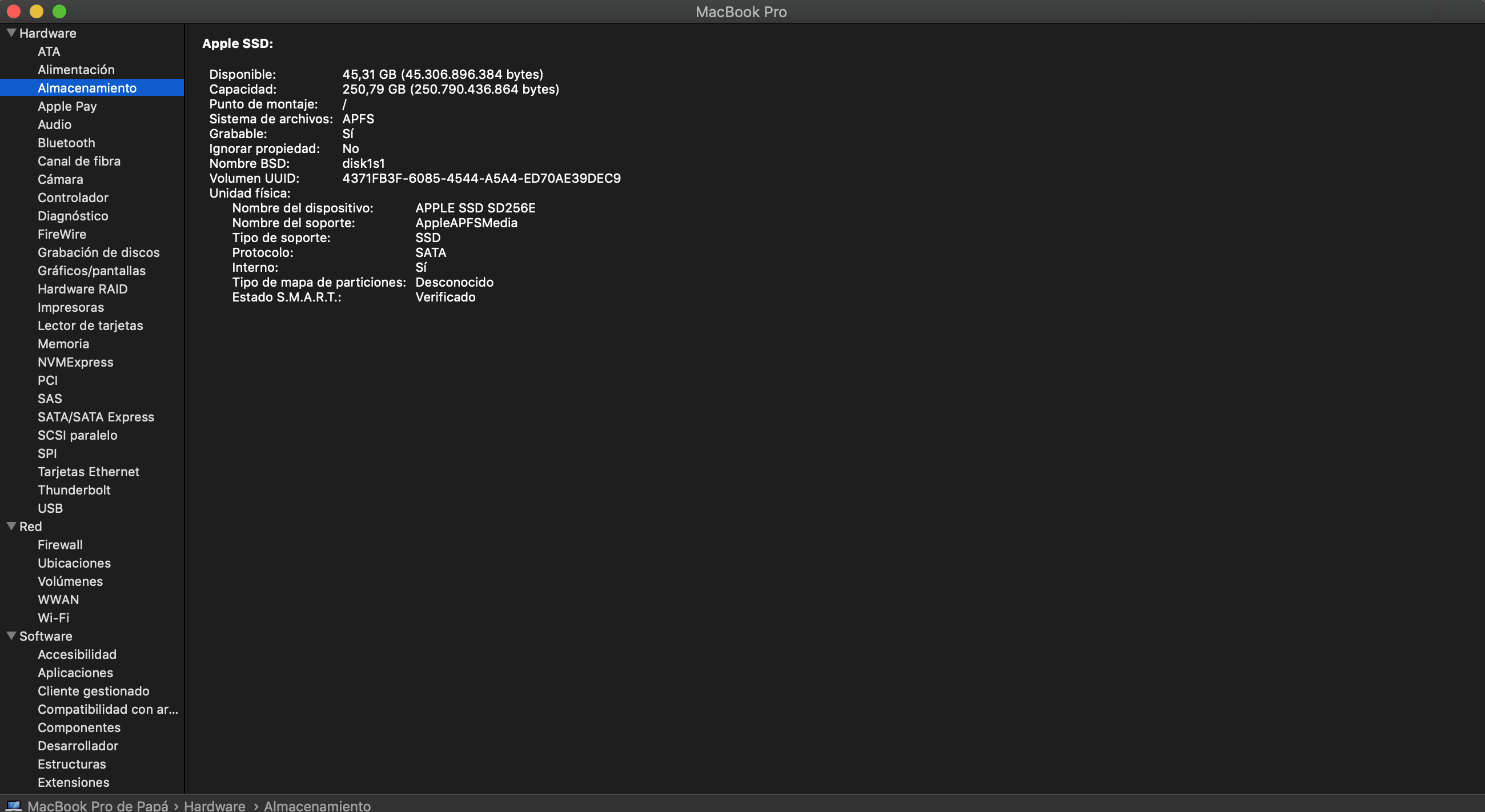Click MacBook Pro de Papá in path bar
This screenshot has height=812, width=1485.
(x=98, y=805)
